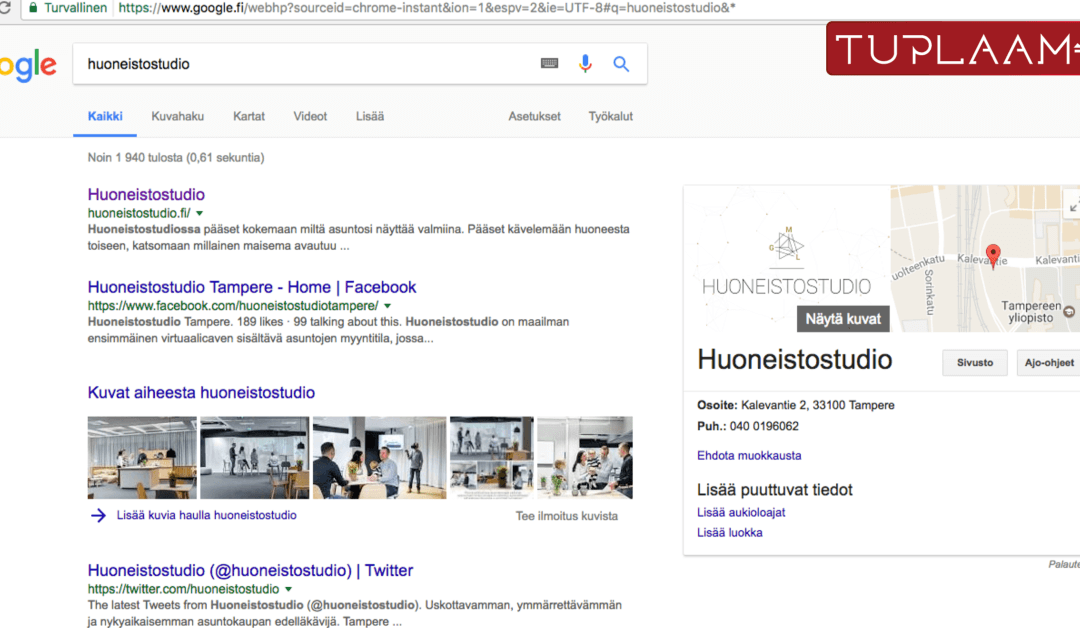Click the arrow beside Lisää kuvia haulla huoneistostudio
Image resolution: width=1080 pixels, height=628 pixels.
pos(98,516)
